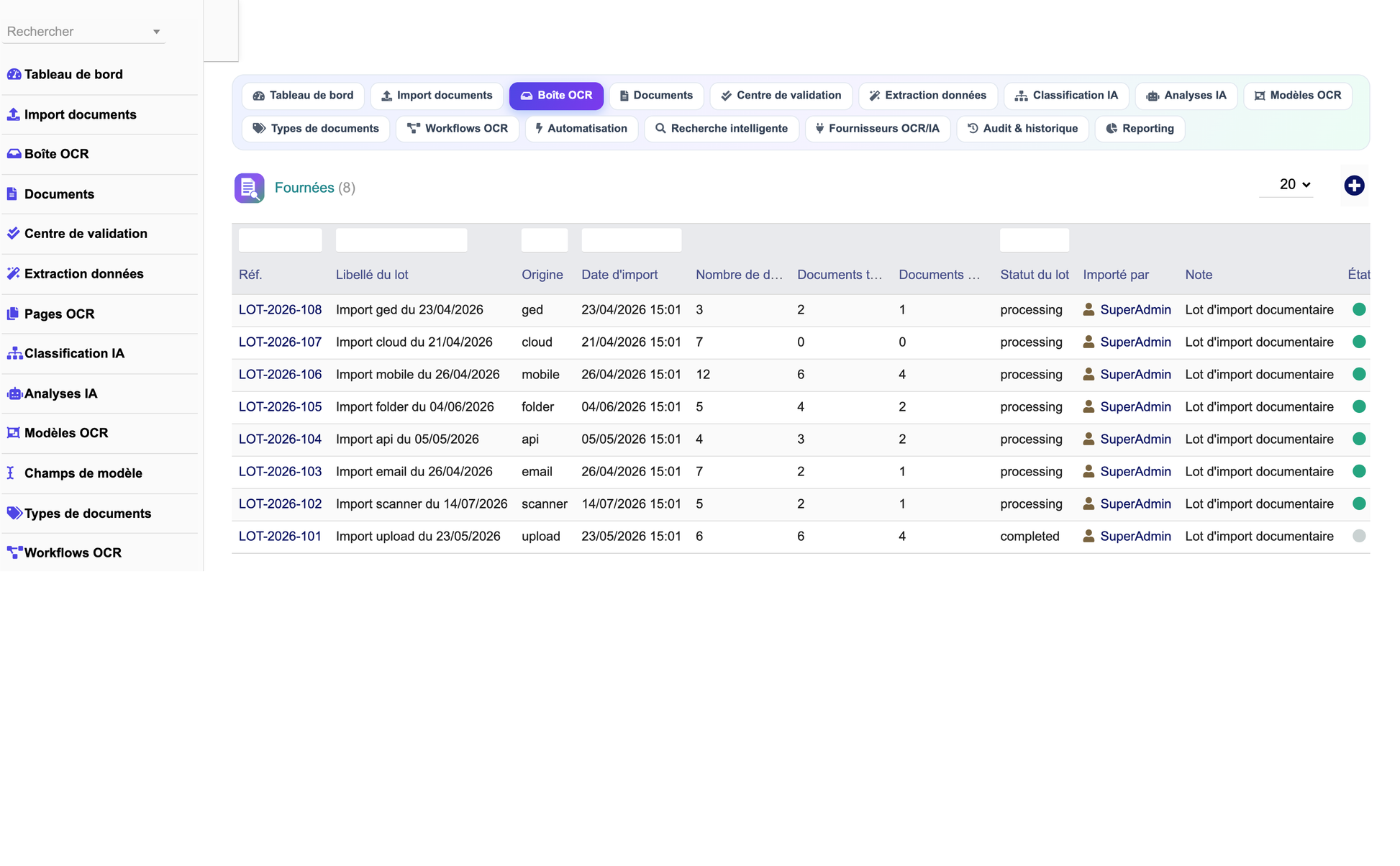Open the Rechercher dropdown arrow
1400x866 pixels.
pyautogui.click(x=156, y=32)
